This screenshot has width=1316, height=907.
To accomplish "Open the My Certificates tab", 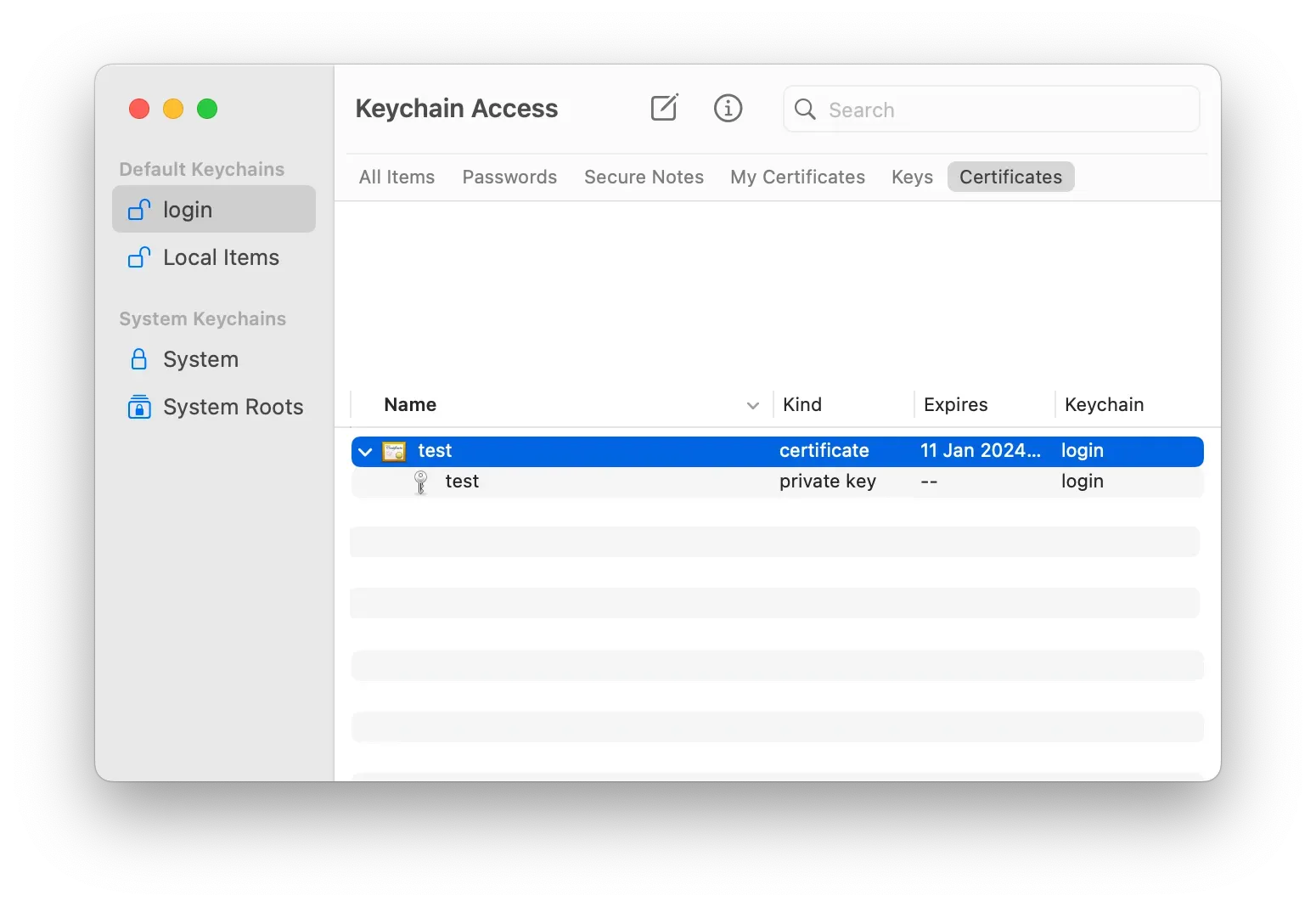I will pos(797,177).
